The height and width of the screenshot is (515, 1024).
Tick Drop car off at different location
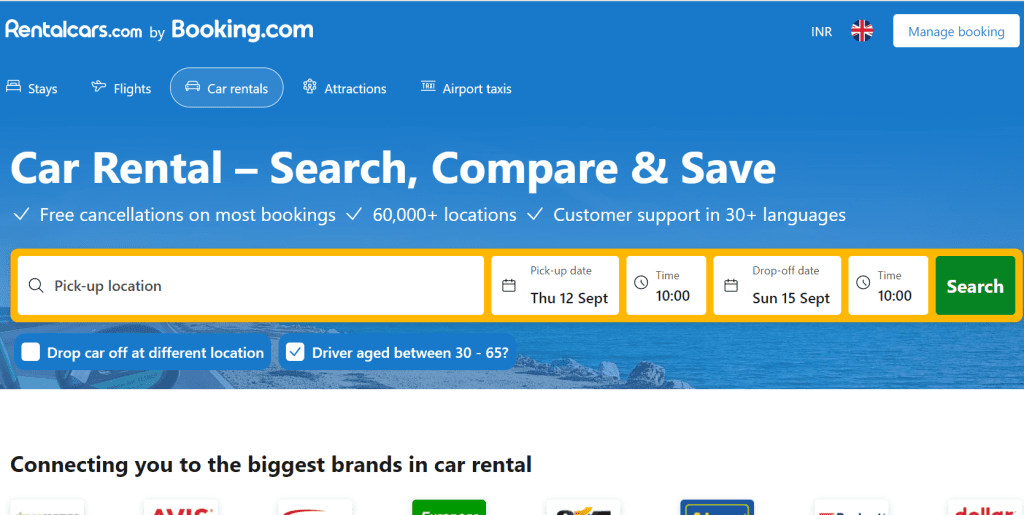31,352
